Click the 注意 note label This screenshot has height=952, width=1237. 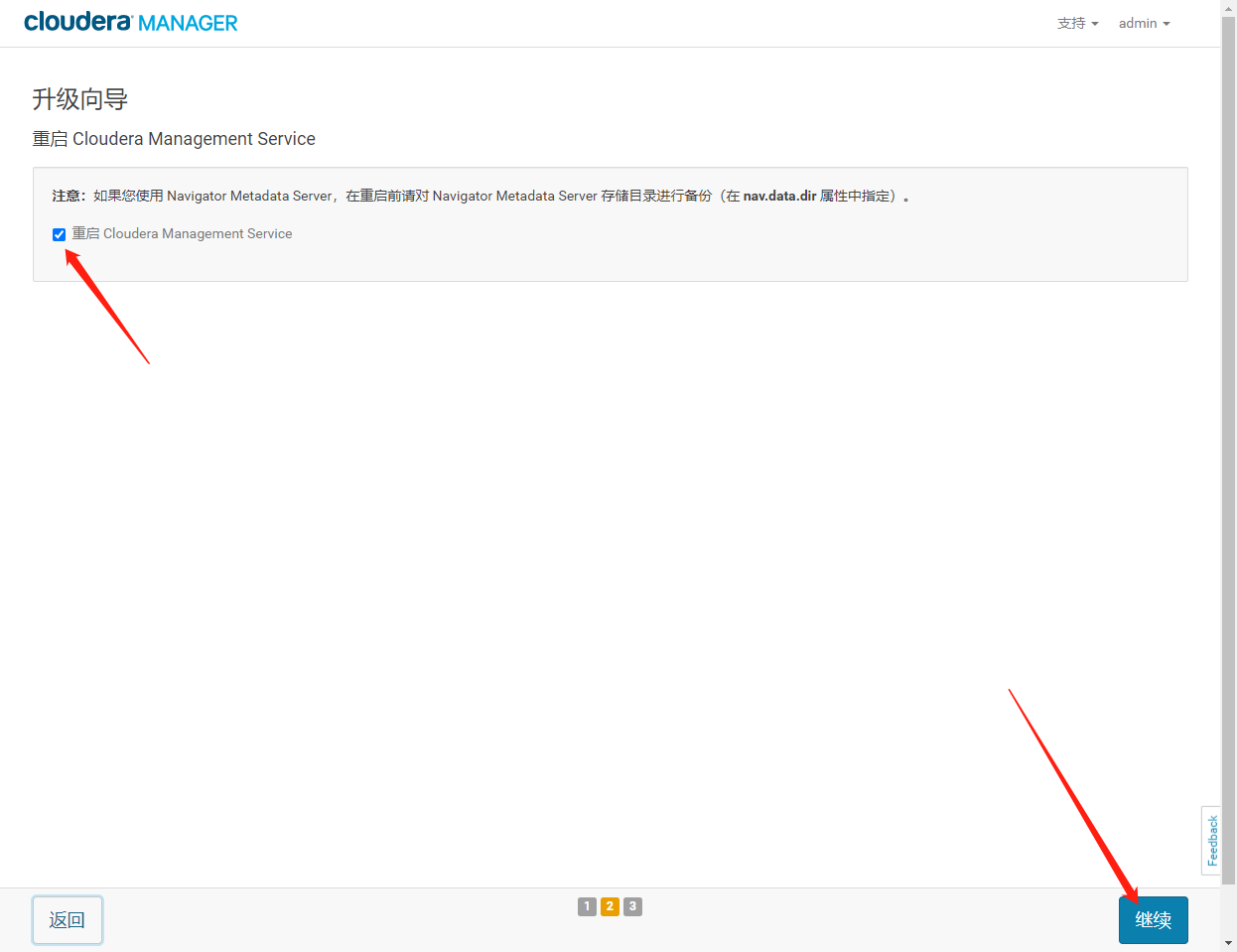(69, 196)
